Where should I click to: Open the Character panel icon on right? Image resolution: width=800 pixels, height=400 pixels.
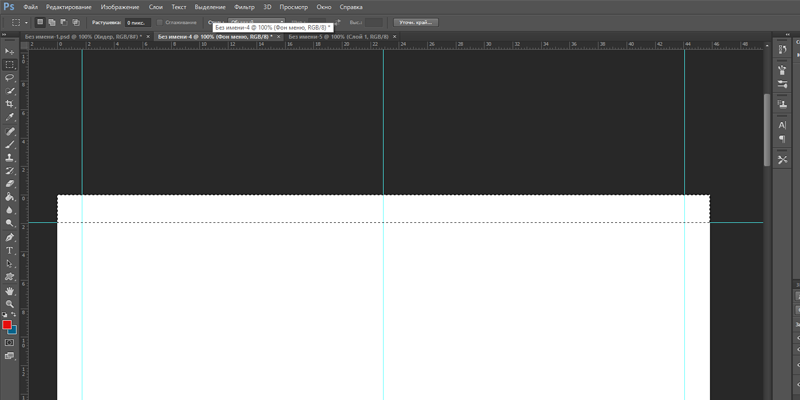(782, 124)
